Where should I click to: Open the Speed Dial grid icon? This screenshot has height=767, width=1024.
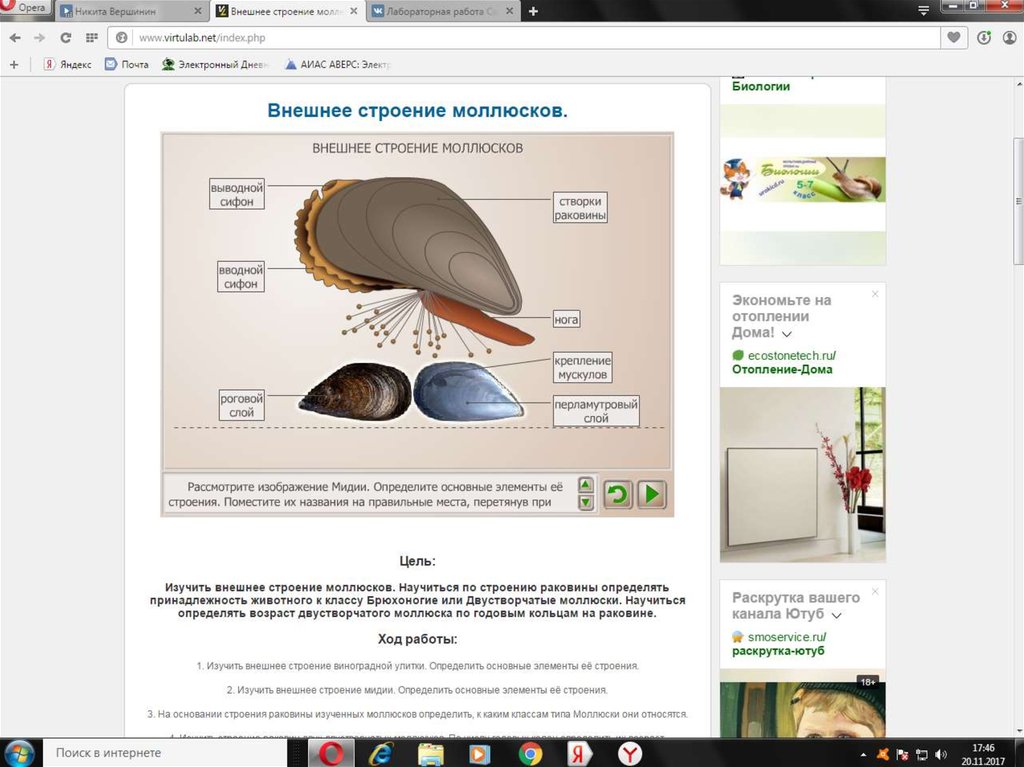(92, 38)
